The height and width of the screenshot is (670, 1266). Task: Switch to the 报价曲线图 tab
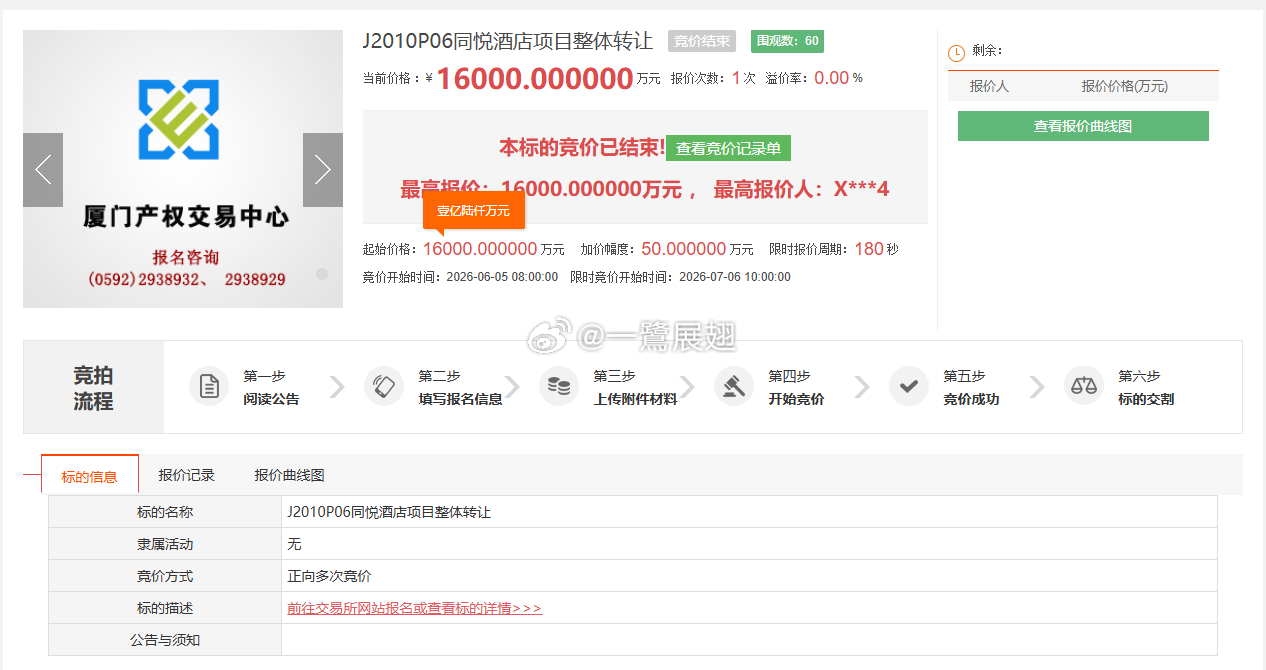point(289,475)
